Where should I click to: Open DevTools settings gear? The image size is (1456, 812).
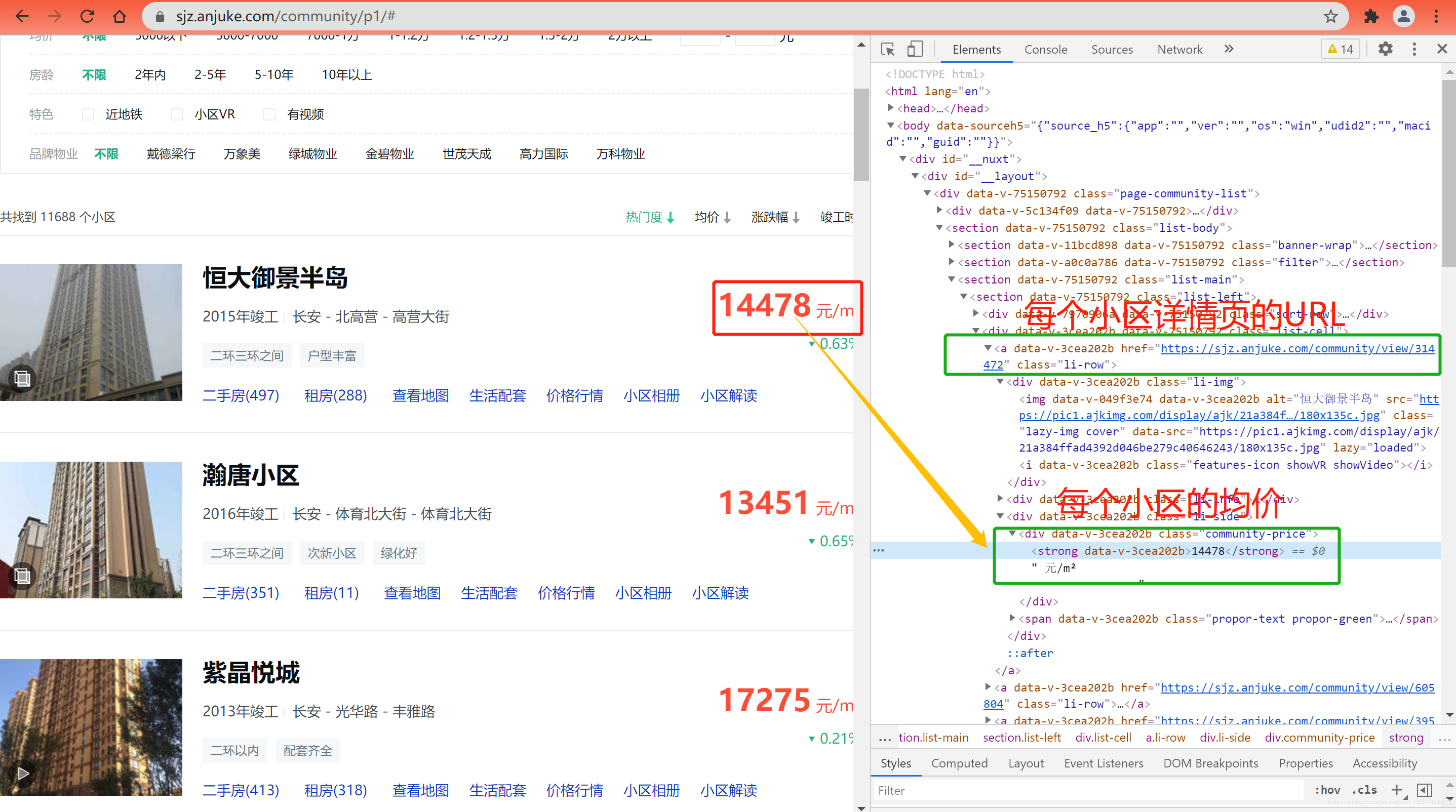(x=1385, y=49)
